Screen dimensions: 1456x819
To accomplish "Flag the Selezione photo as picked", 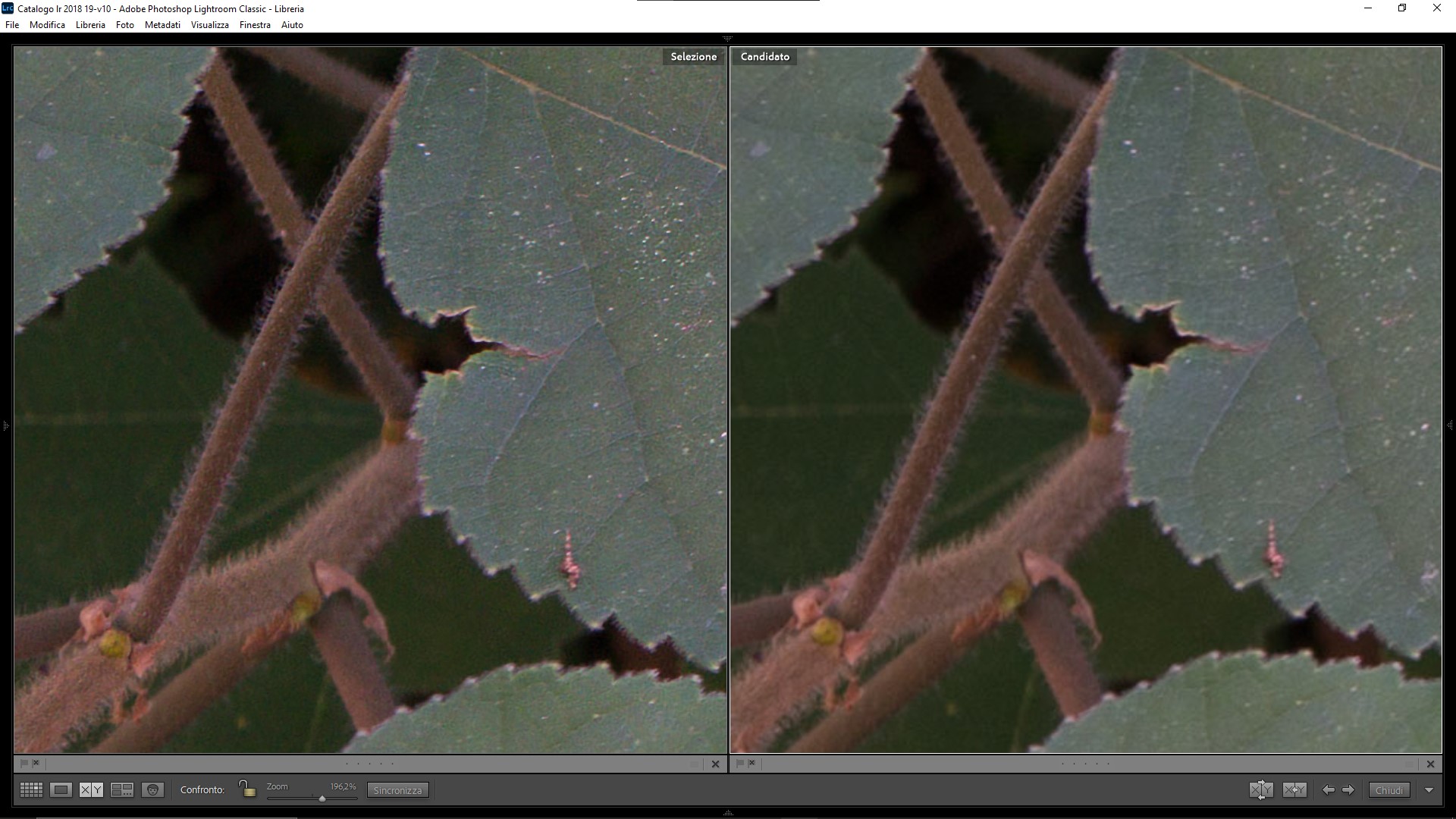I will (x=24, y=764).
